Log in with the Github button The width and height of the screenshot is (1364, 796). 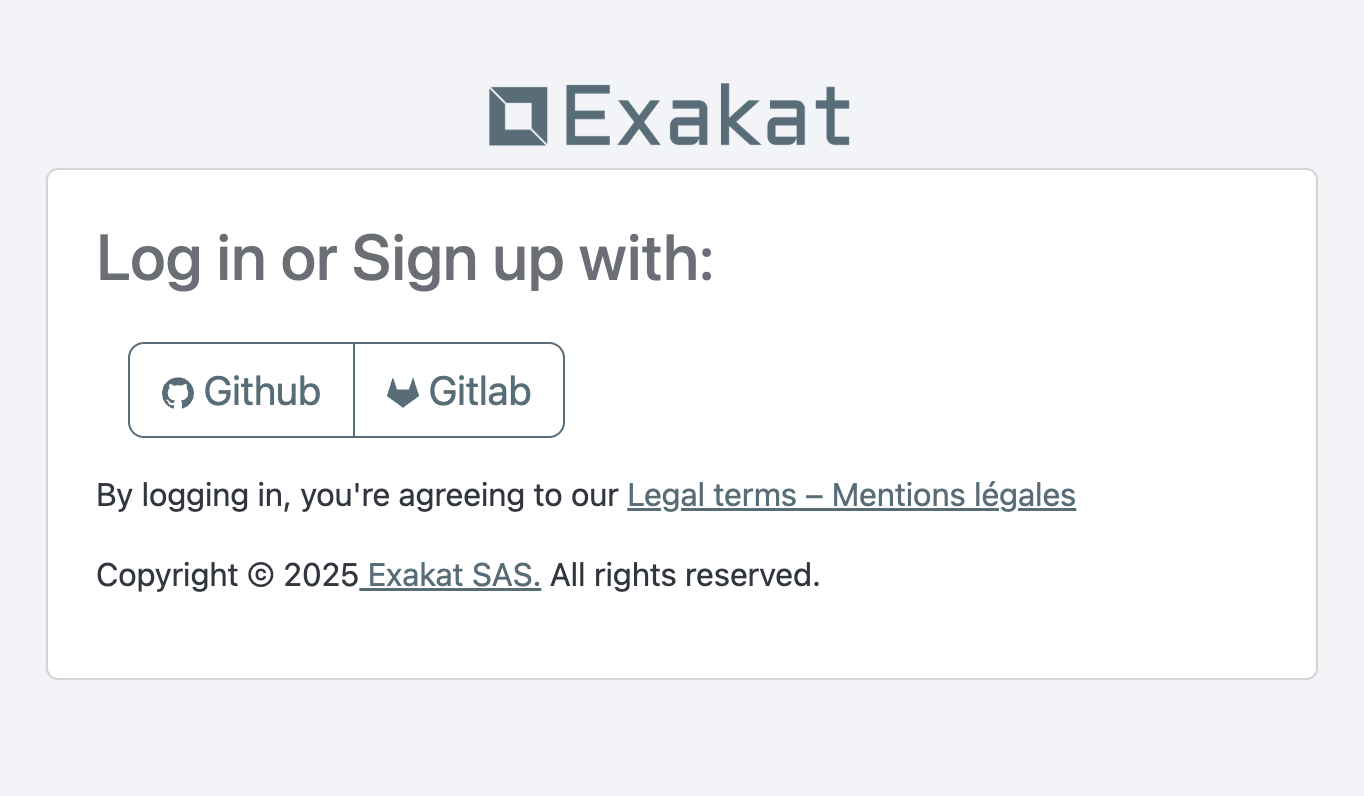[242, 390]
